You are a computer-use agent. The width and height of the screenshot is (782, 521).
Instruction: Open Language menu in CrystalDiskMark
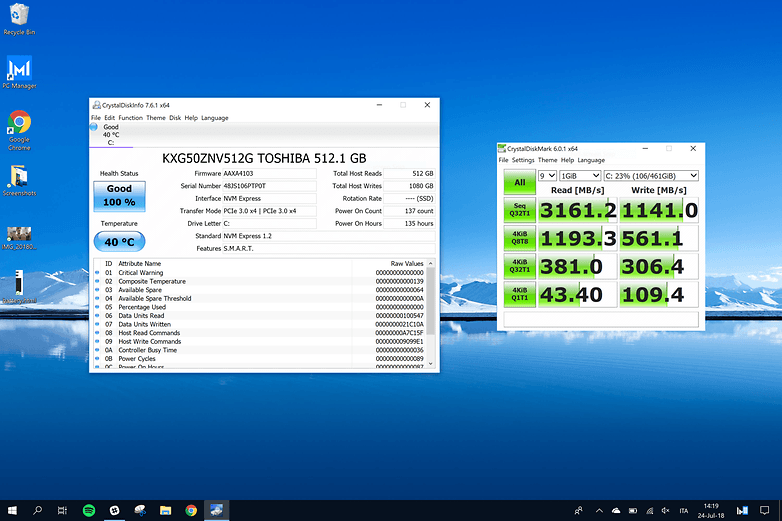pos(591,160)
